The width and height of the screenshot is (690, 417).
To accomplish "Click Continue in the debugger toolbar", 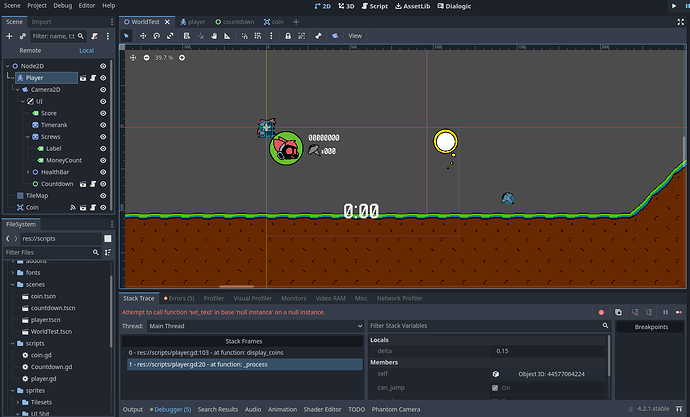I will (x=679, y=312).
